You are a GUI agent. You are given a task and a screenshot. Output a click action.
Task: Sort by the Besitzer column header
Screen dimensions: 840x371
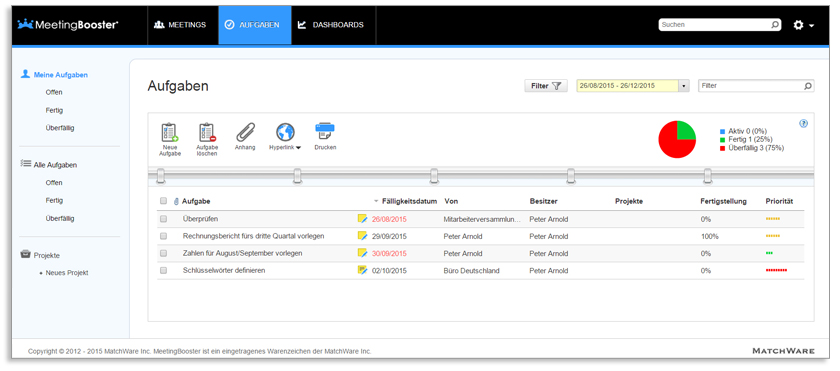pyautogui.click(x=543, y=201)
